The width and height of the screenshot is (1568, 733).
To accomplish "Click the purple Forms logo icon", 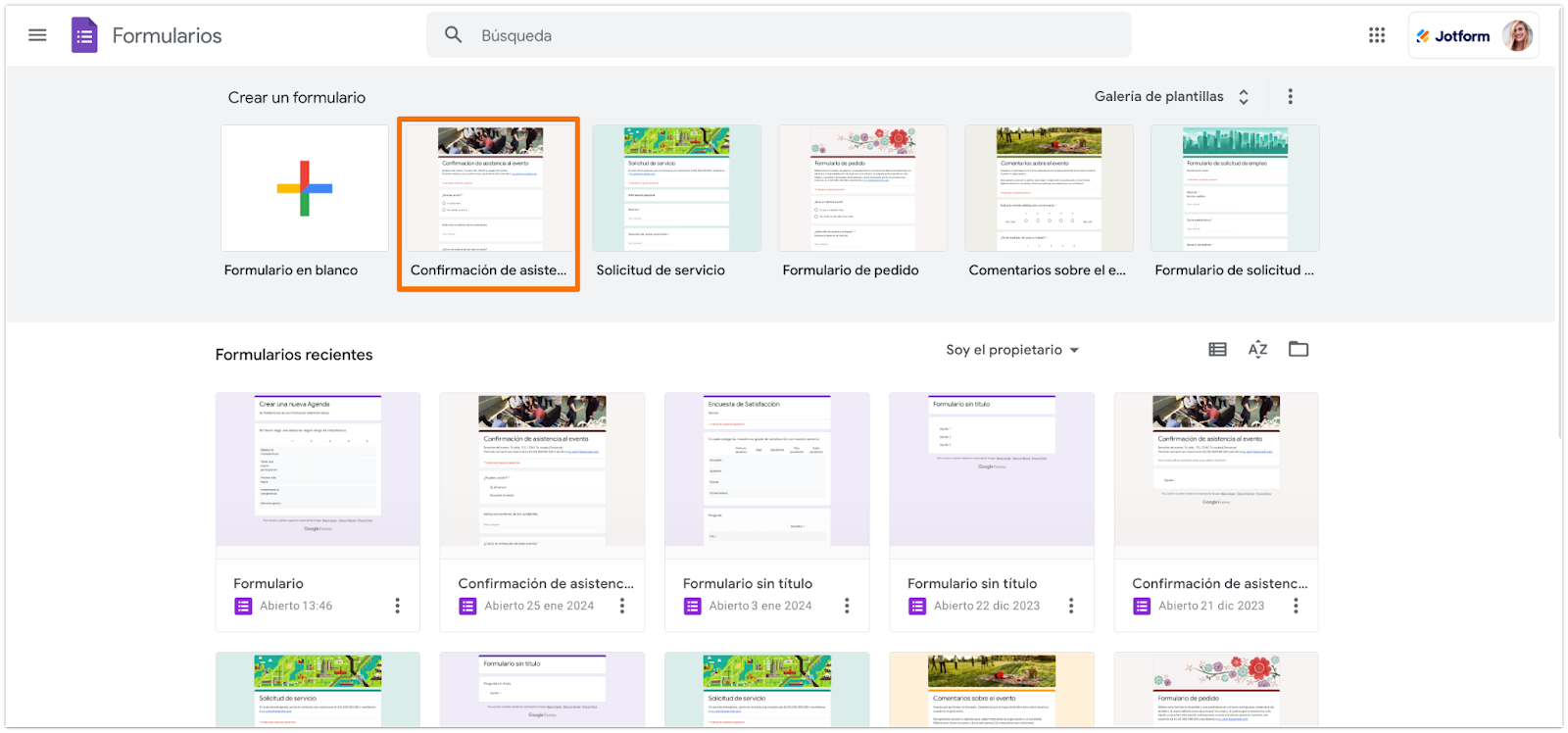I will point(84,35).
